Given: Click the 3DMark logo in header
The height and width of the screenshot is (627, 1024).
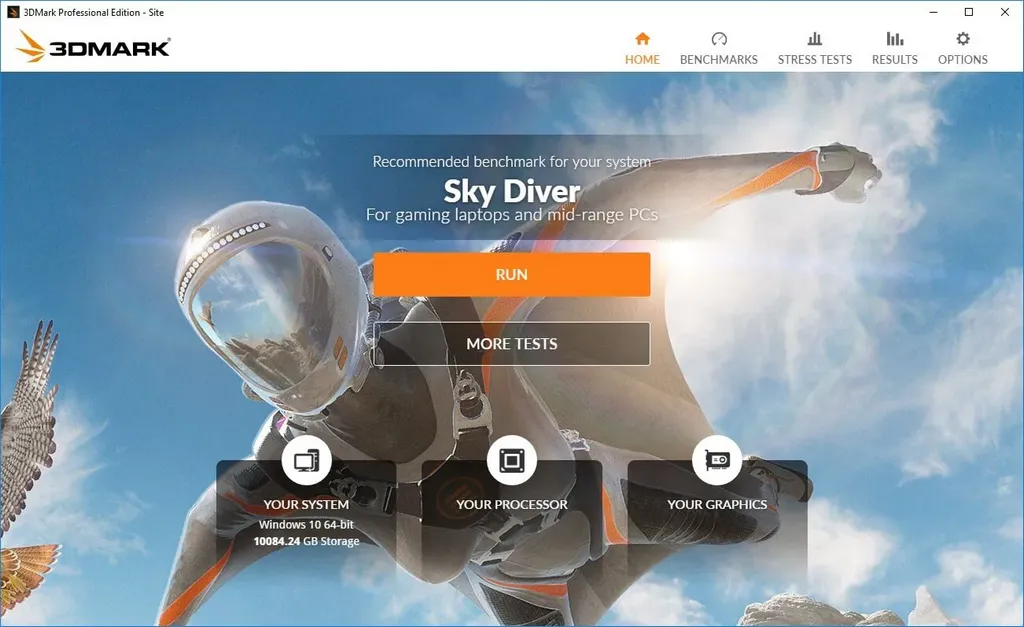Looking at the screenshot, I should (93, 46).
